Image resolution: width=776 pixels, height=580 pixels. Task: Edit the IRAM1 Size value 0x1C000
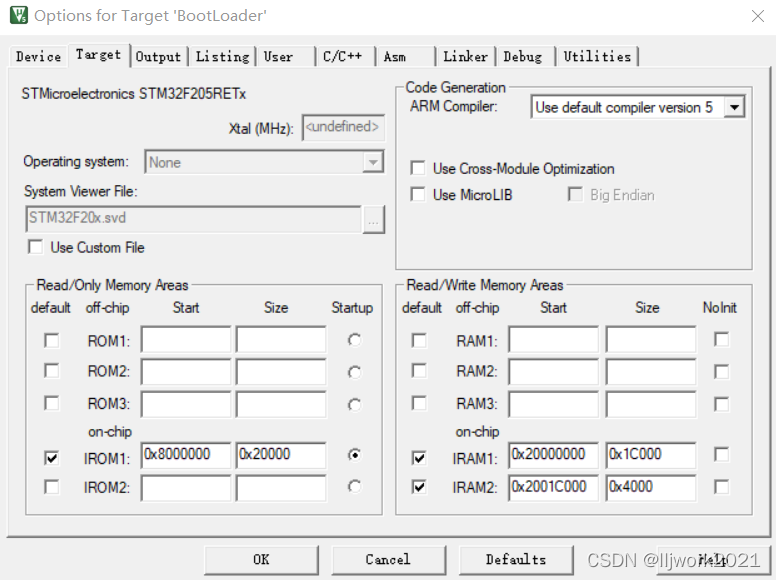tap(651, 455)
